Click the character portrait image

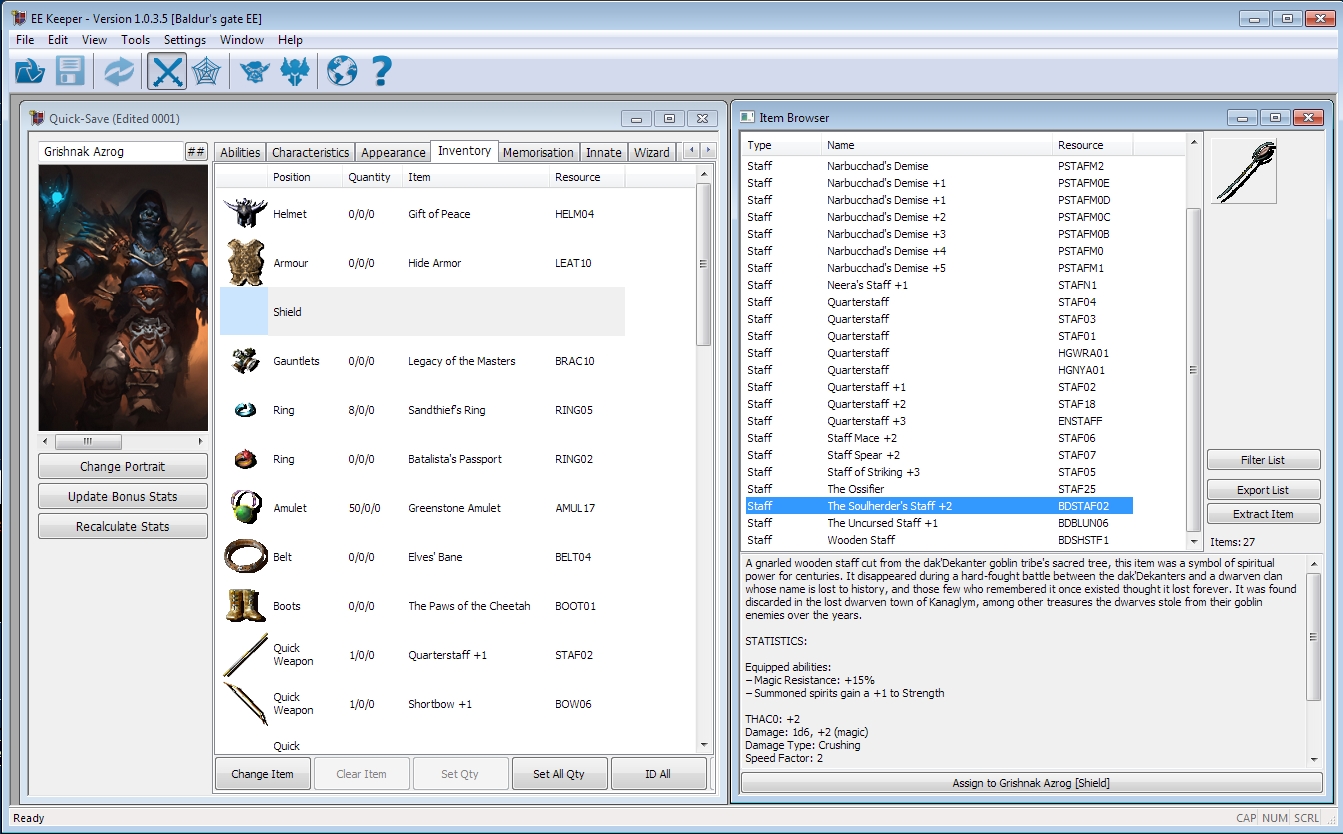123,298
